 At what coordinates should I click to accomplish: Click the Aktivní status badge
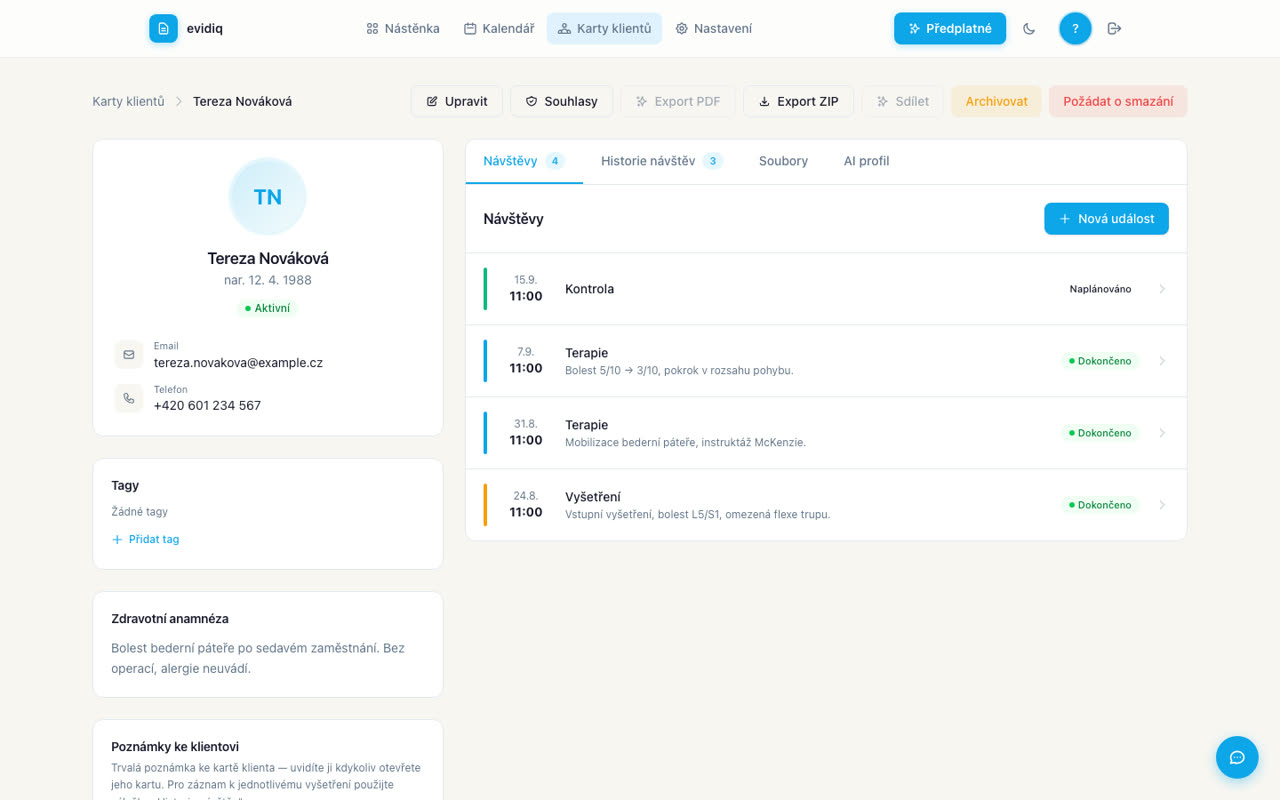268,308
